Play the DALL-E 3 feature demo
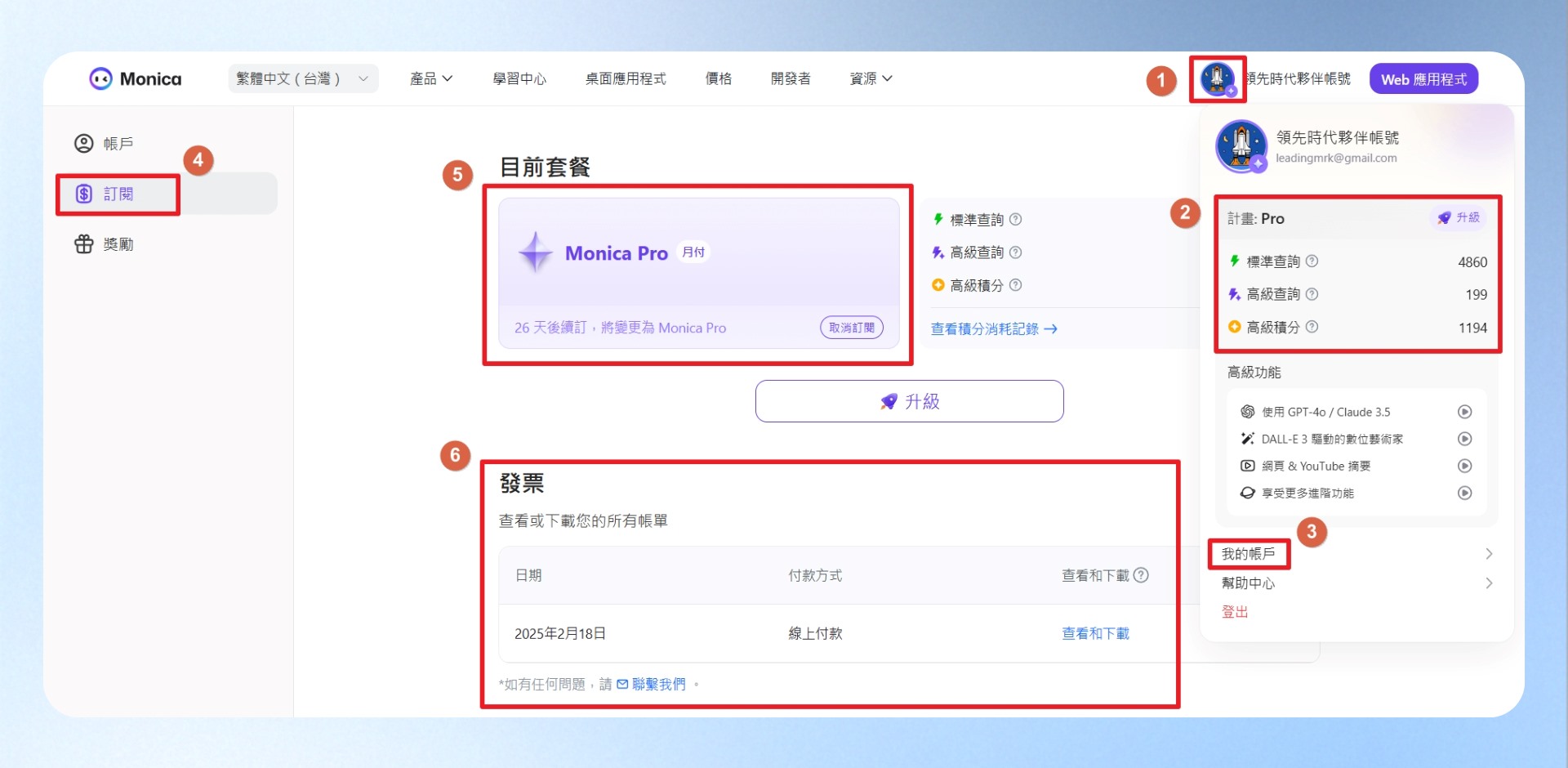The width and height of the screenshot is (1568, 768). pyautogui.click(x=1465, y=439)
